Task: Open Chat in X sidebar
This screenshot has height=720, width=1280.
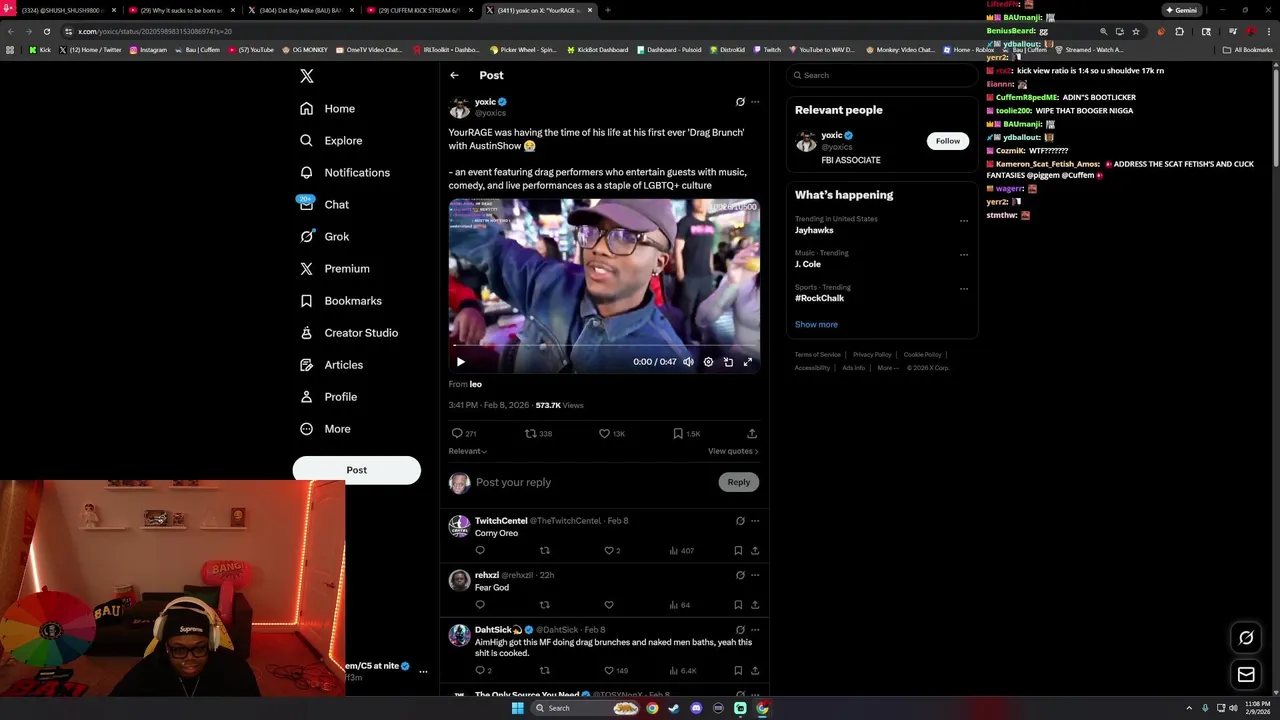Action: click(x=324, y=205)
